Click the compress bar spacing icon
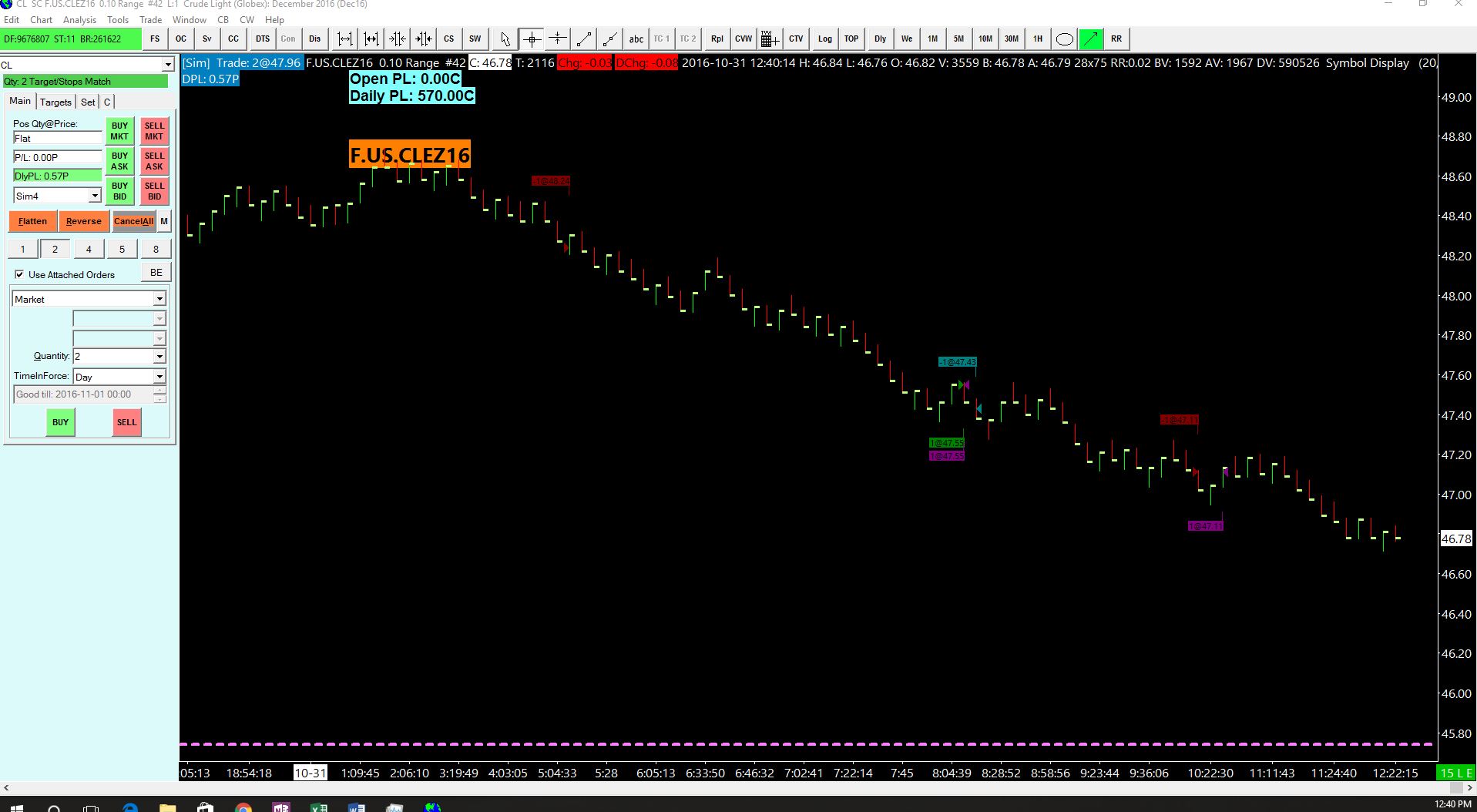The height and width of the screenshot is (812, 1477). (x=371, y=39)
